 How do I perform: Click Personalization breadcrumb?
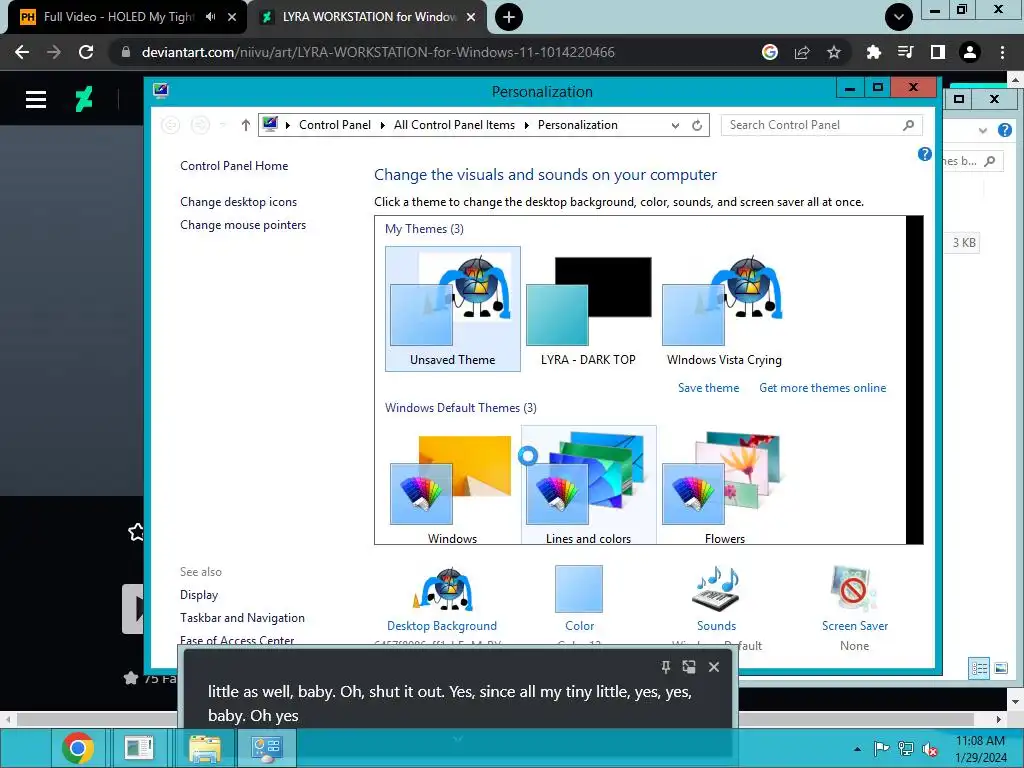click(x=577, y=125)
